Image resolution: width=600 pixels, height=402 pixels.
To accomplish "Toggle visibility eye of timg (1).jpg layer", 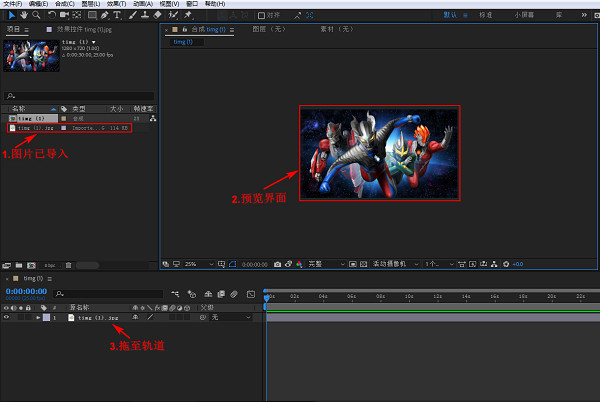I will click(x=6, y=317).
